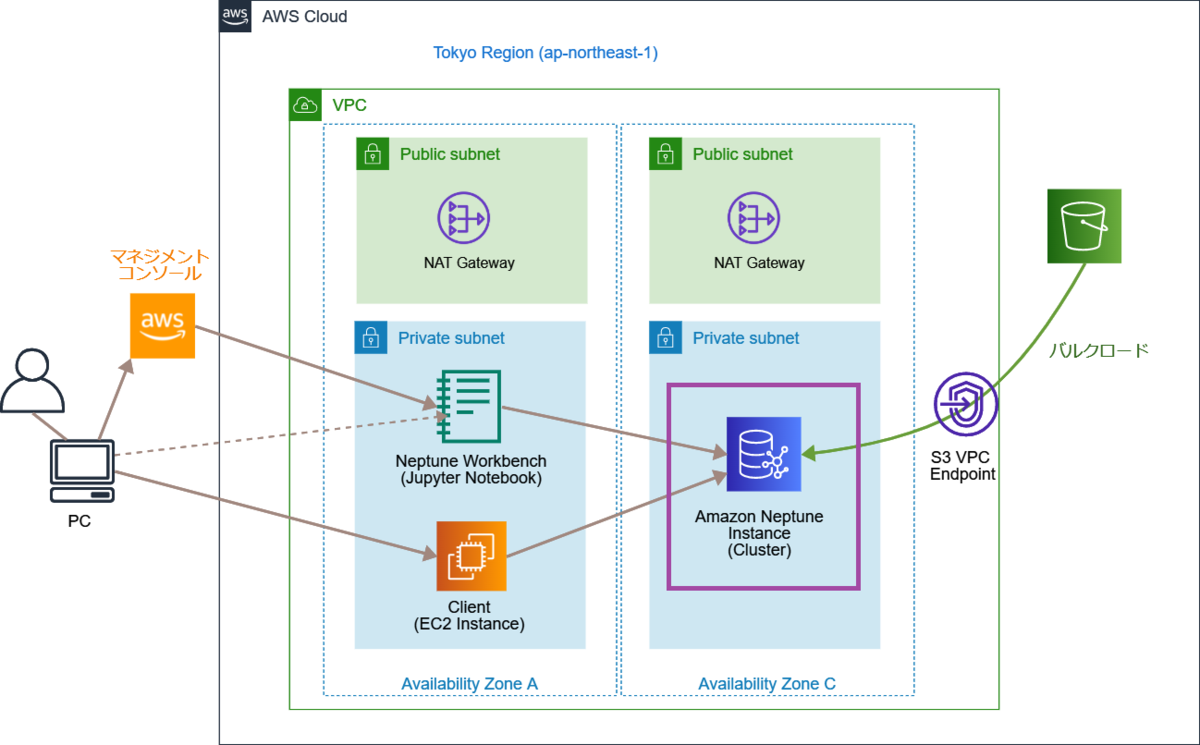Click Client (EC2 Instance) label

(x=469, y=615)
